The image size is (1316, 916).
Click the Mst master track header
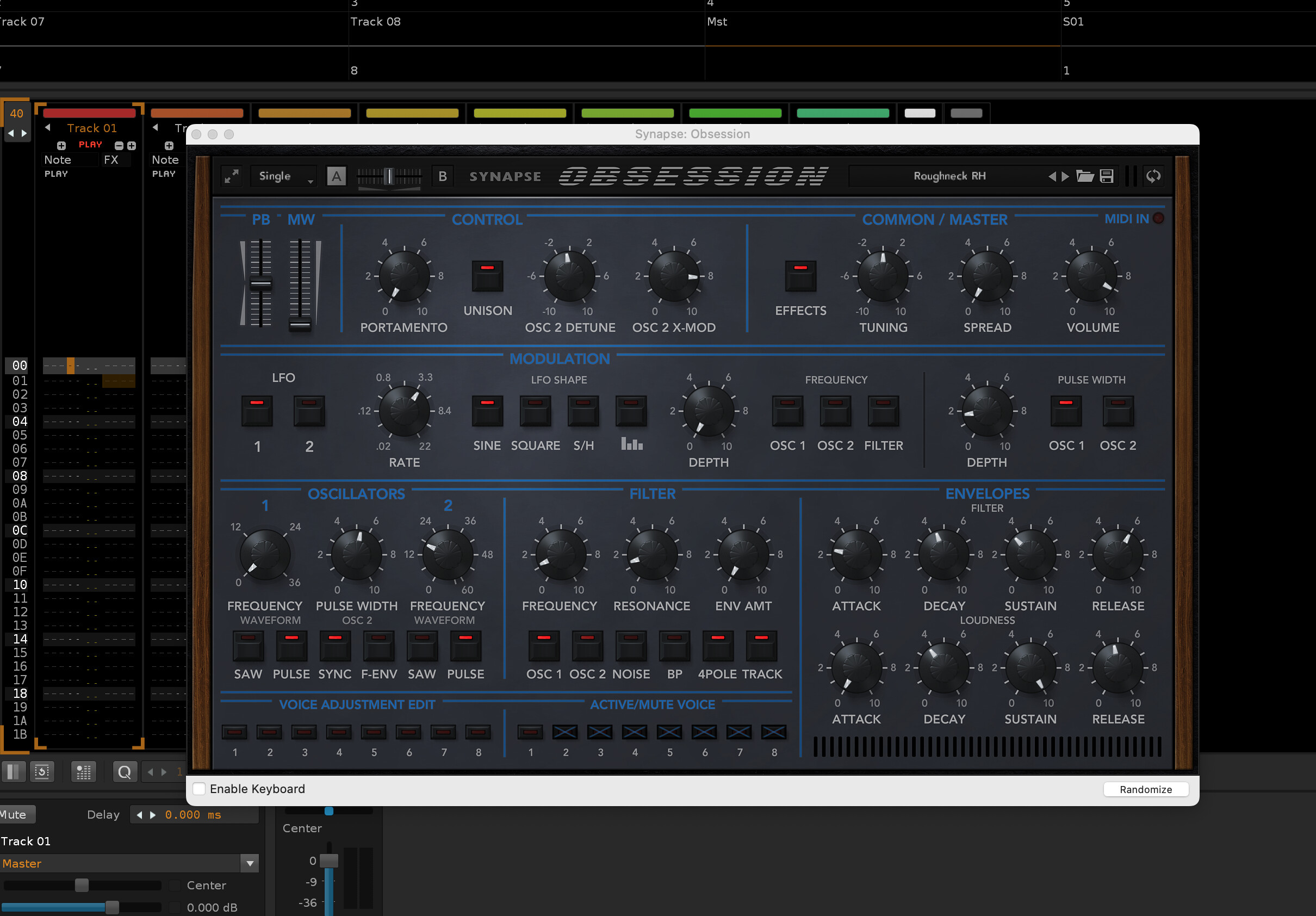717,21
